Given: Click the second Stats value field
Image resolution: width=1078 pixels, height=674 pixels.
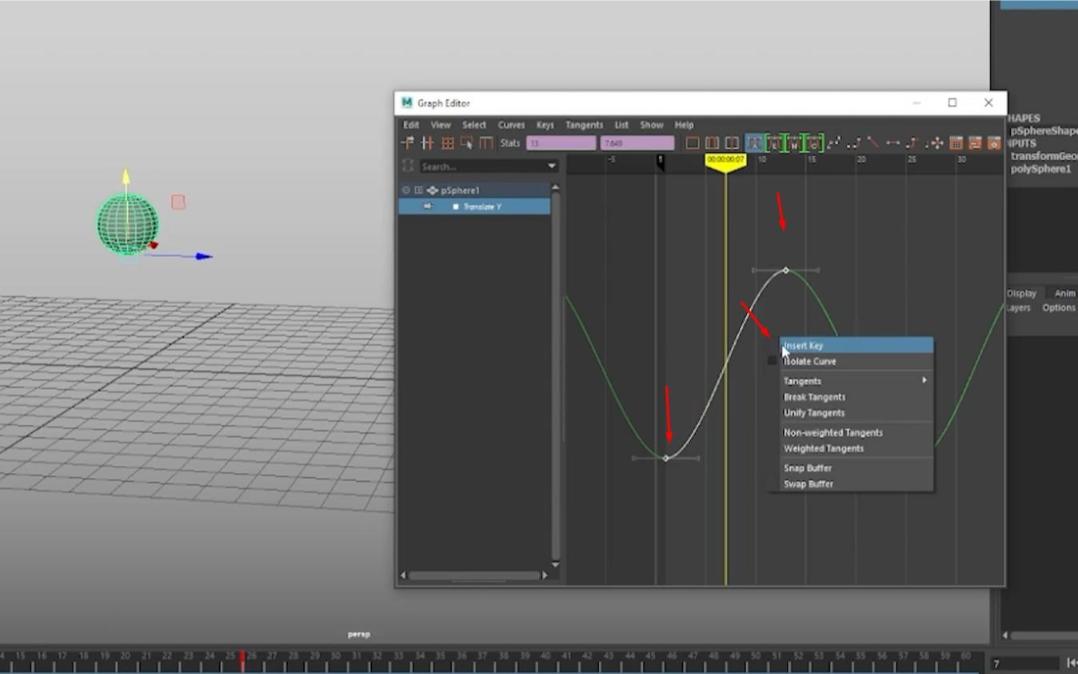Looking at the screenshot, I should coord(637,143).
